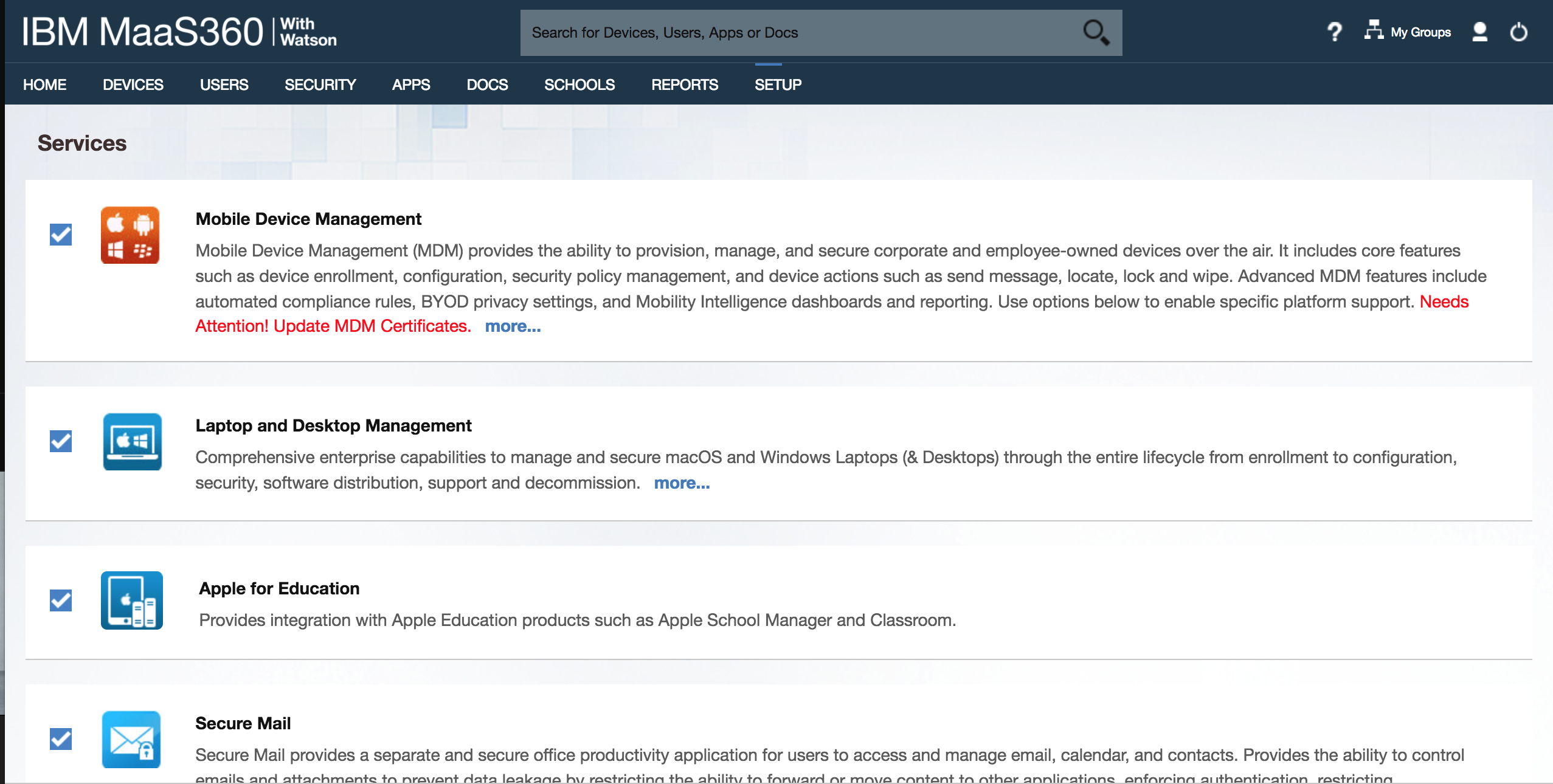Image resolution: width=1553 pixels, height=784 pixels.
Task: Click the Laptop and Desktop Management icon
Action: point(131,442)
